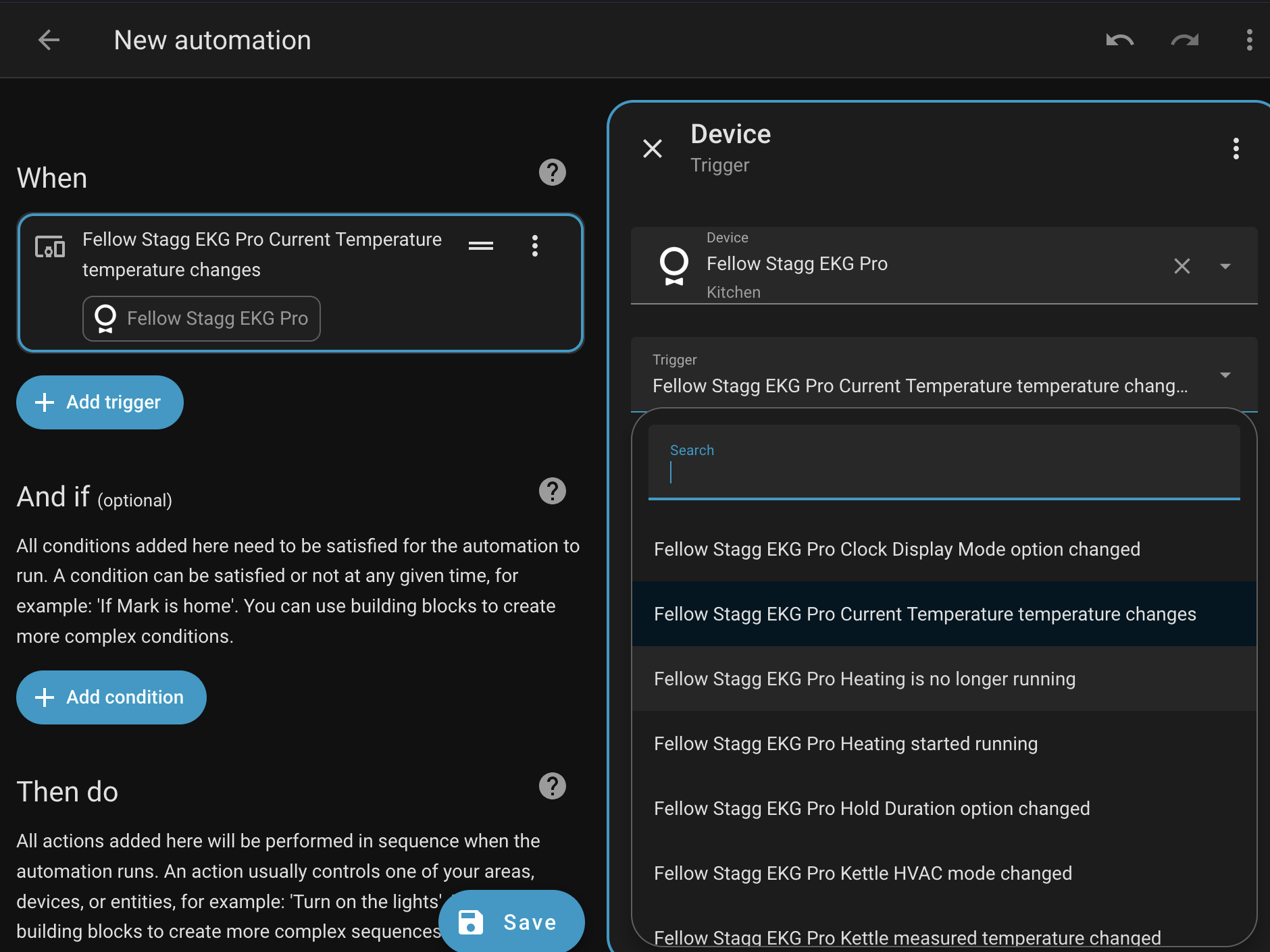
Task: Open help for the When section
Action: click(552, 173)
